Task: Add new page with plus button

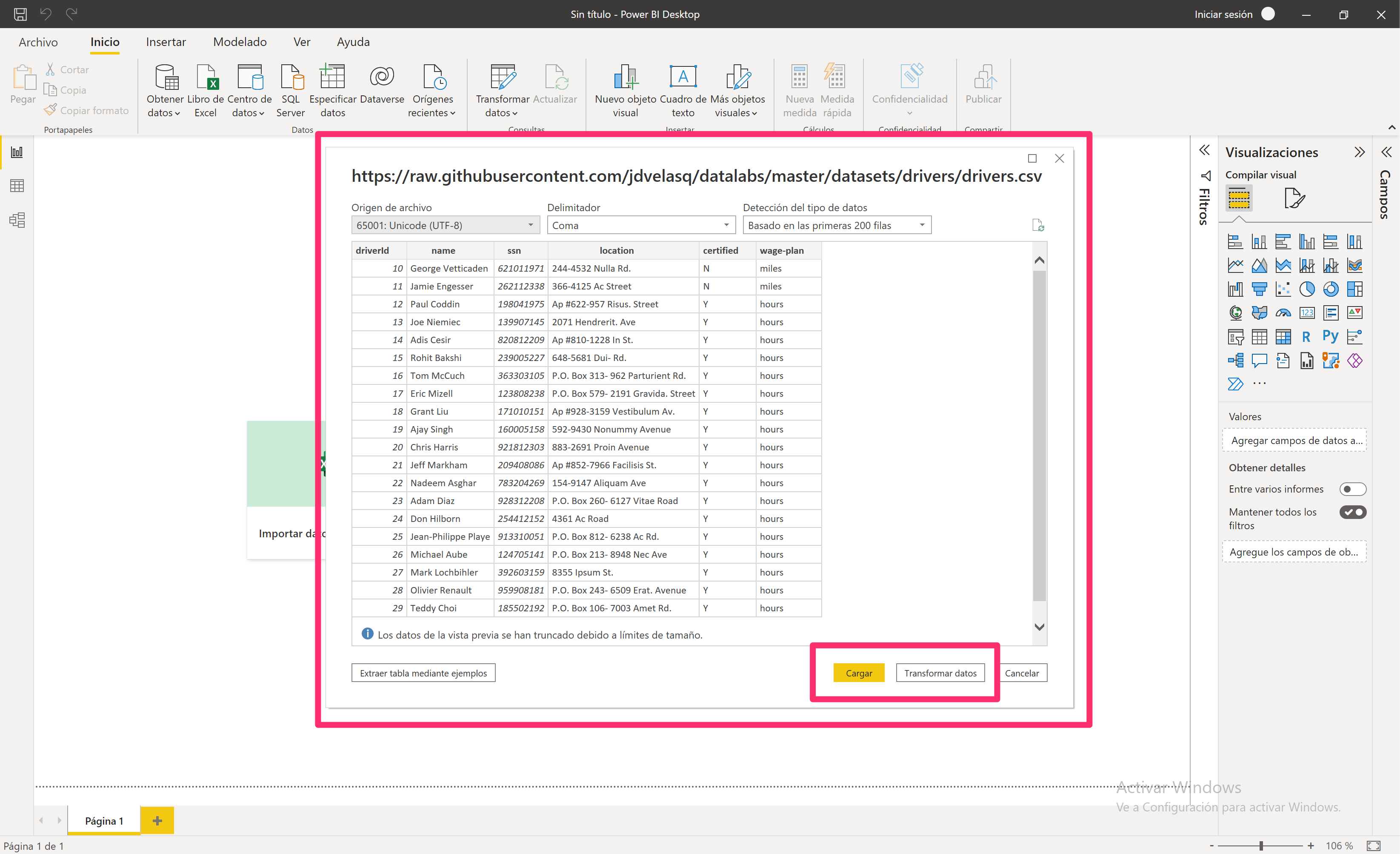Action: 157,821
